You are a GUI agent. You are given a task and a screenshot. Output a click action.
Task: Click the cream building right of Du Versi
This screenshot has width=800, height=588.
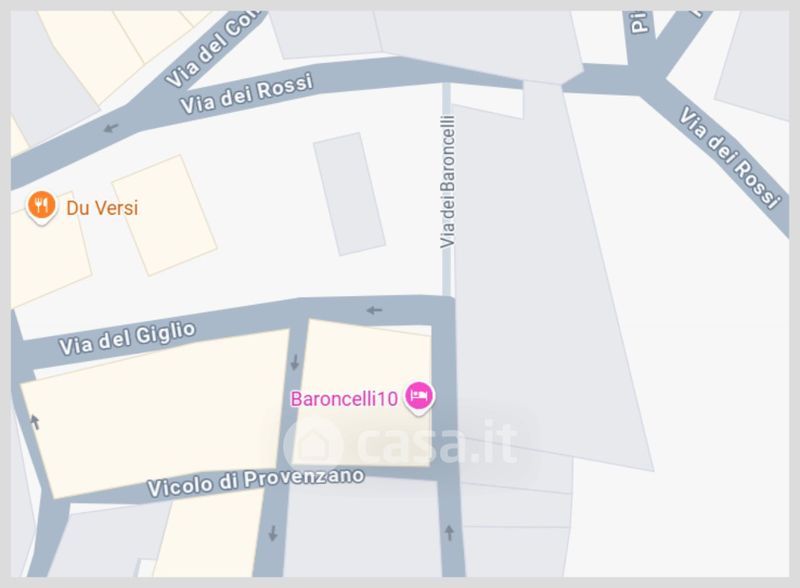pos(164,215)
